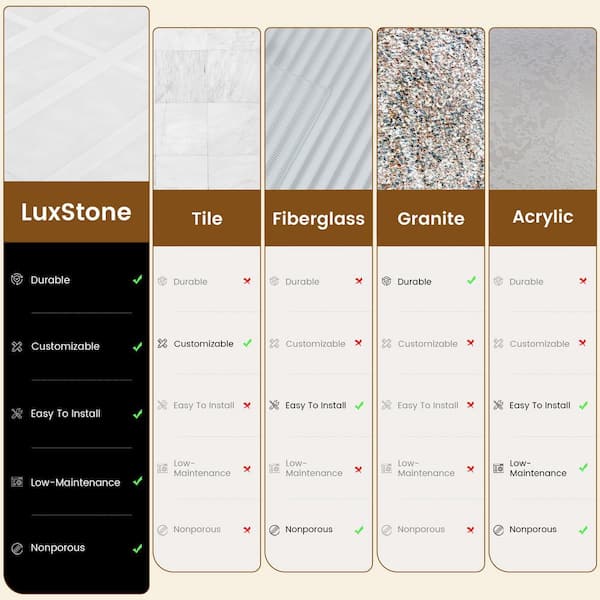The width and height of the screenshot is (600, 600).
Task: Click the Customizable icon in the Tile column
Action: 162,343
